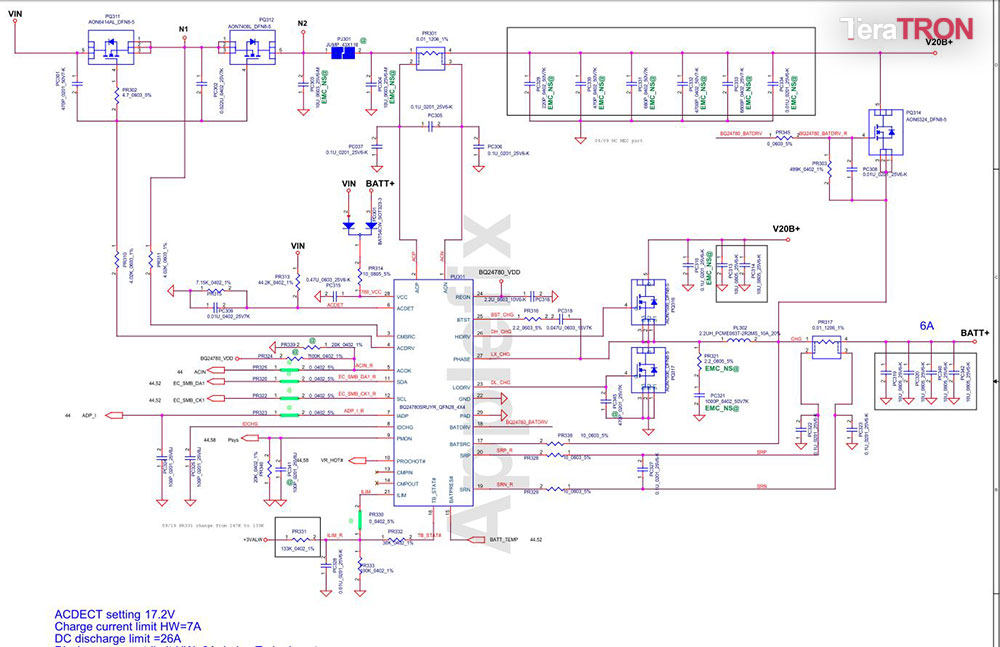Click the PHASE pin label
This screenshot has width=1000, height=647.
tap(462, 359)
